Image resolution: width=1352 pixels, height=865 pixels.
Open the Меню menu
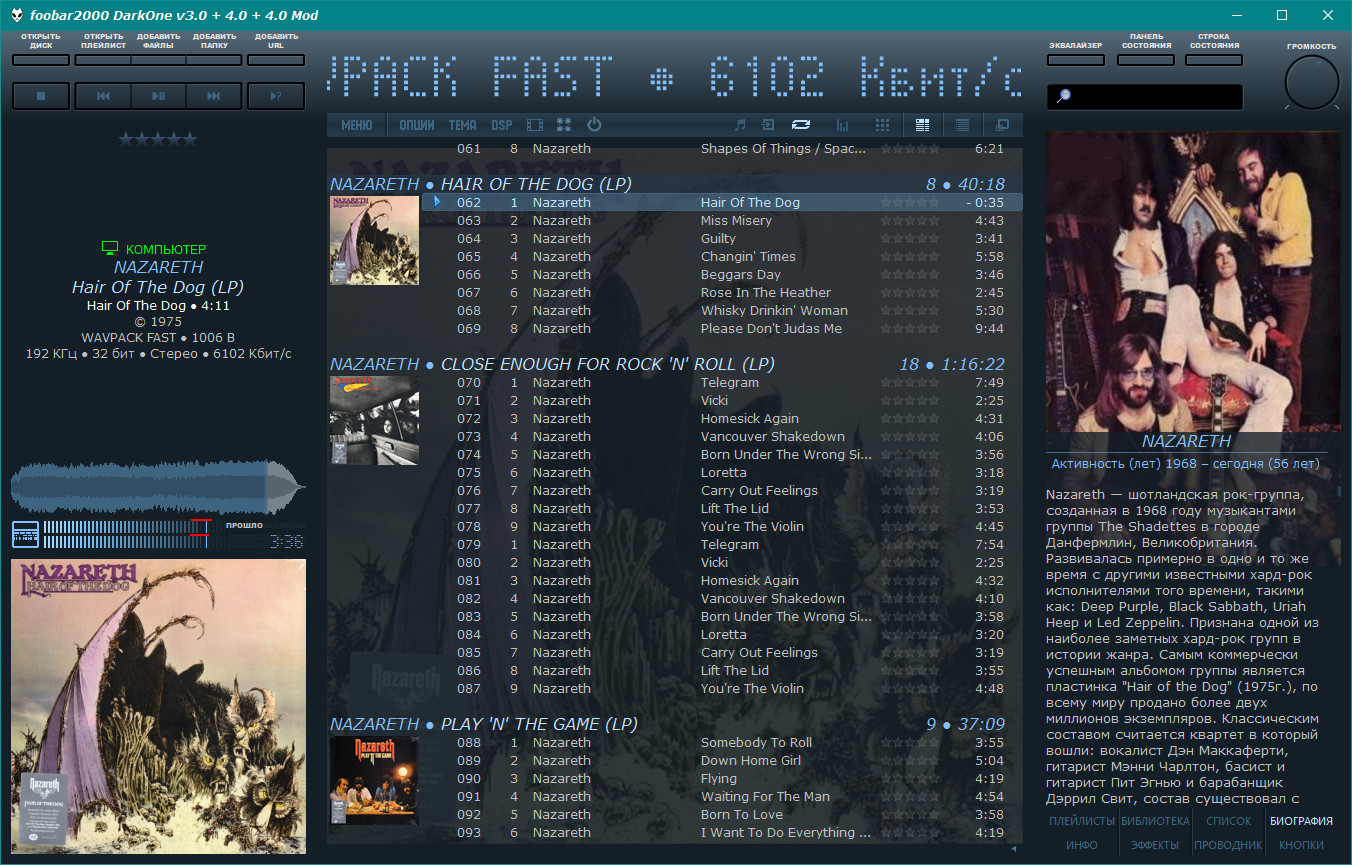pos(357,125)
